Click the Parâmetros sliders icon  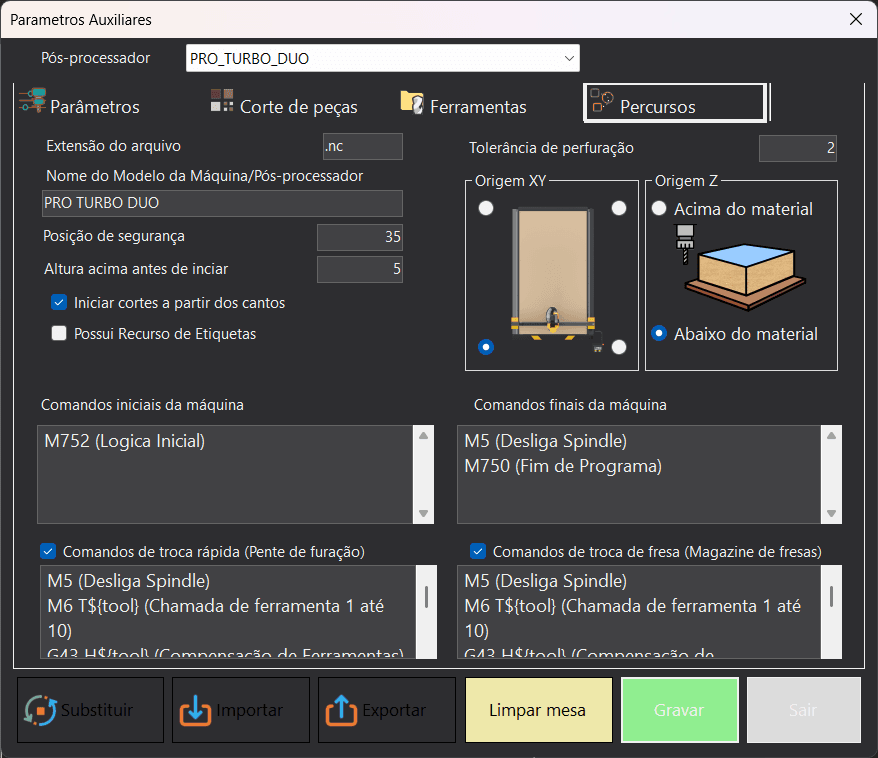32,101
